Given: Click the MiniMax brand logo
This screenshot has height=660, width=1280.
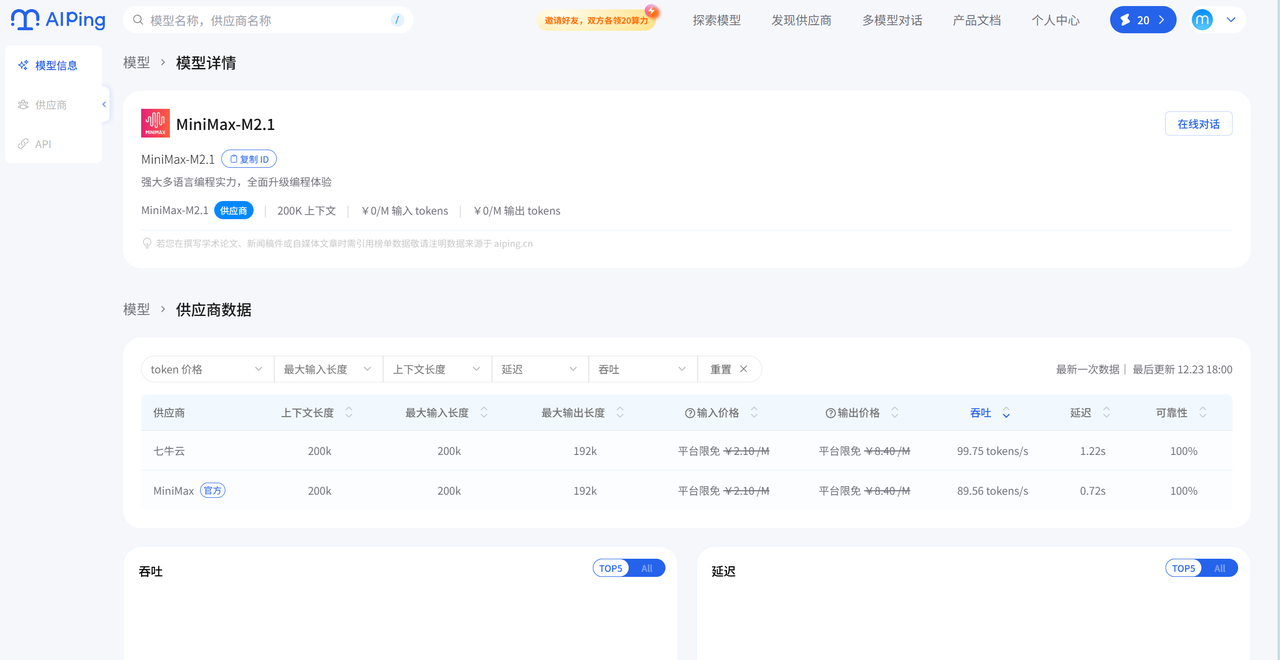Looking at the screenshot, I should [x=155, y=123].
